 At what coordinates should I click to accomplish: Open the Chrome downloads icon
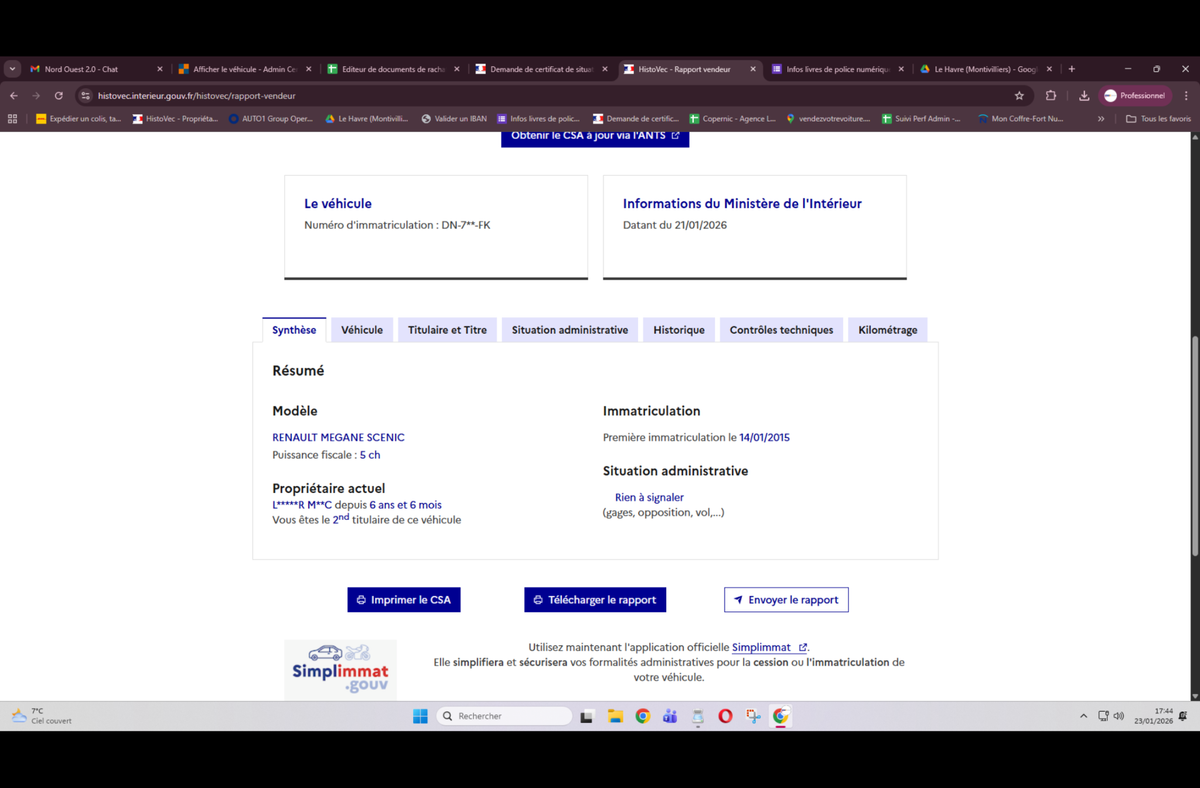[x=1084, y=96]
